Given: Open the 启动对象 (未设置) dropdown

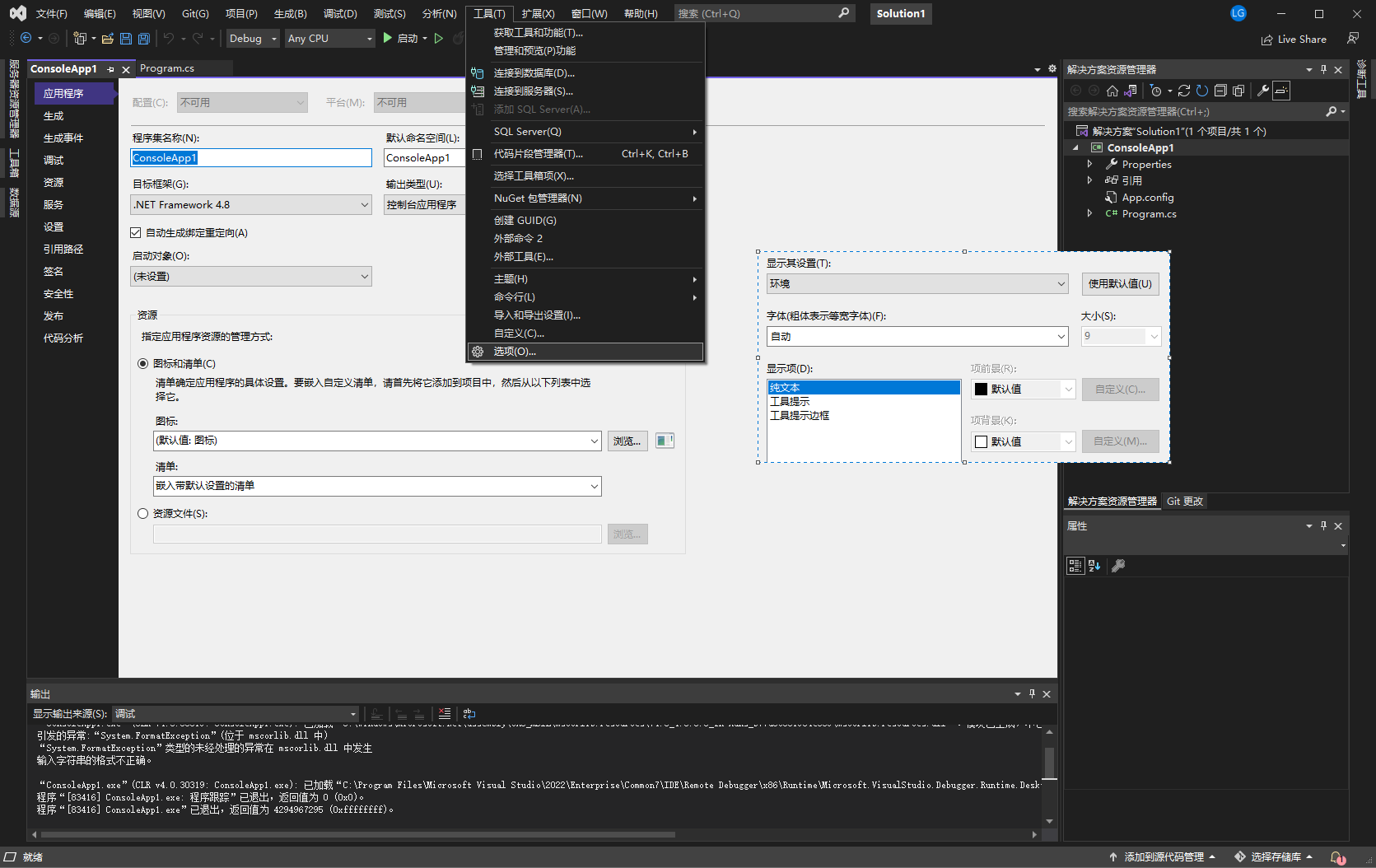Looking at the screenshot, I should tap(251, 277).
